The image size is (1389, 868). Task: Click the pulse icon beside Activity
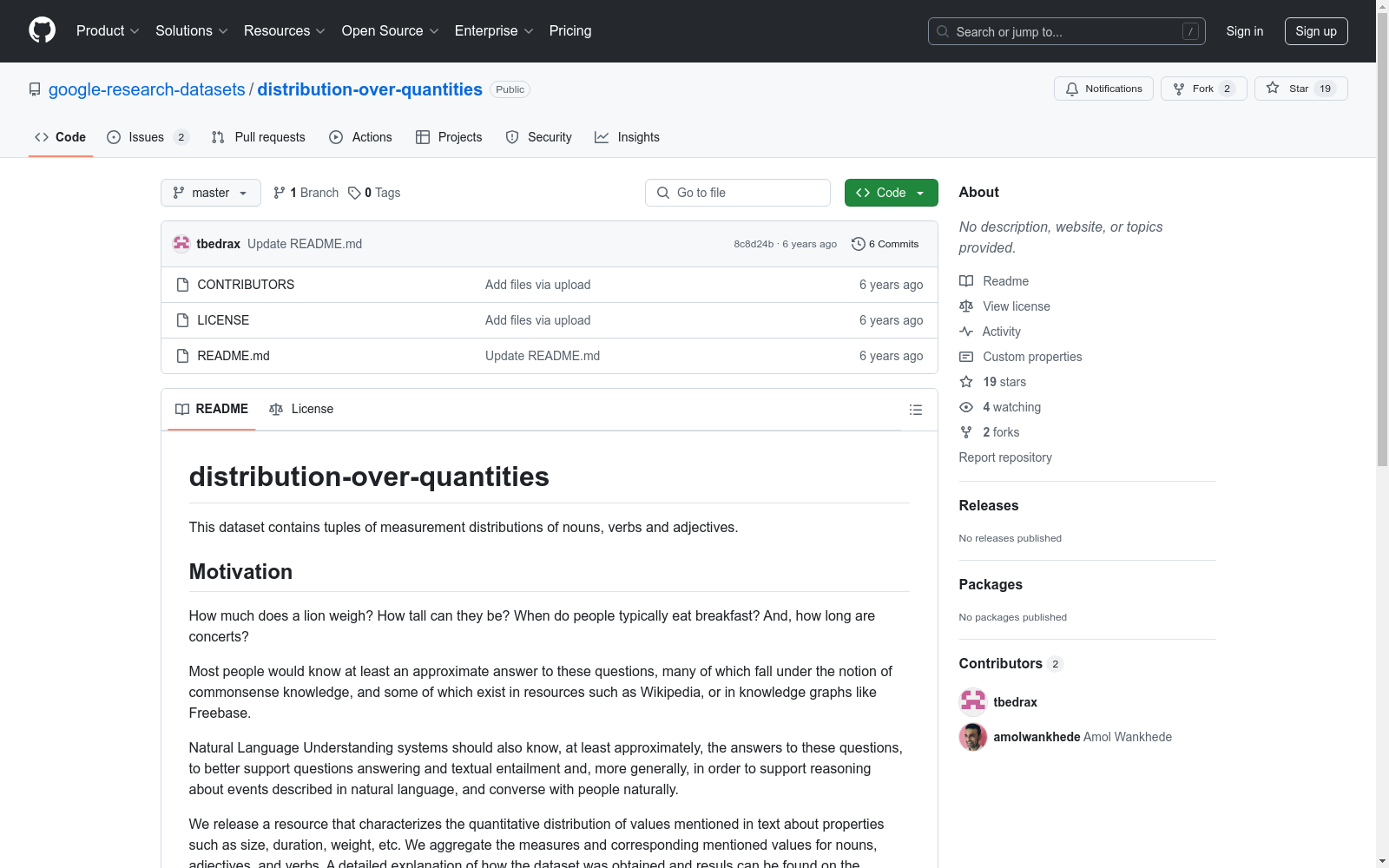point(966,332)
